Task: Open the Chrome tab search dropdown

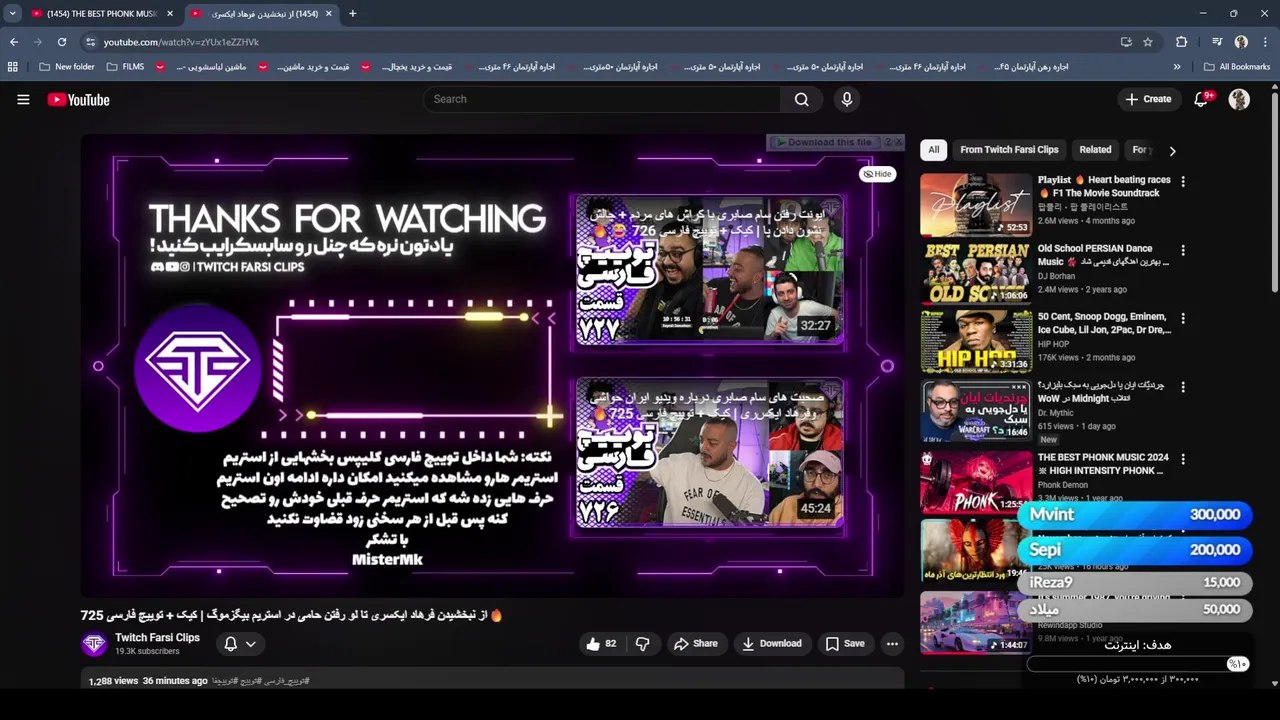Action: (12, 13)
